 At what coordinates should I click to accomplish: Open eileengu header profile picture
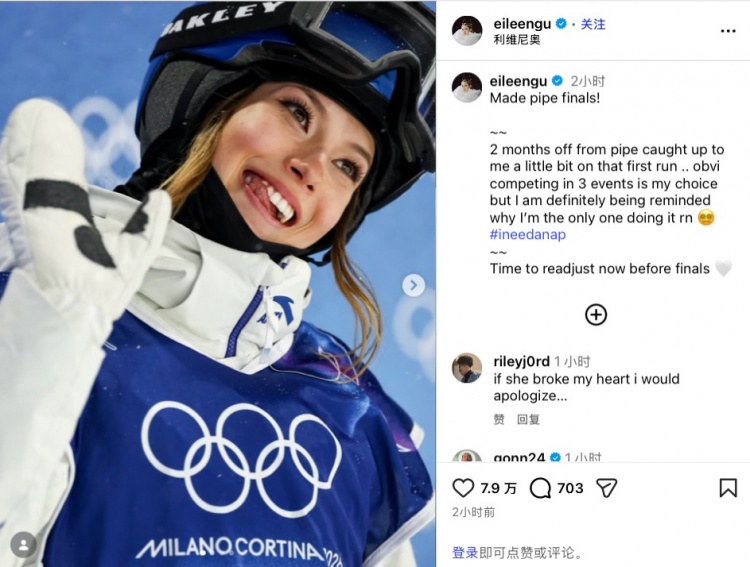(x=467, y=31)
